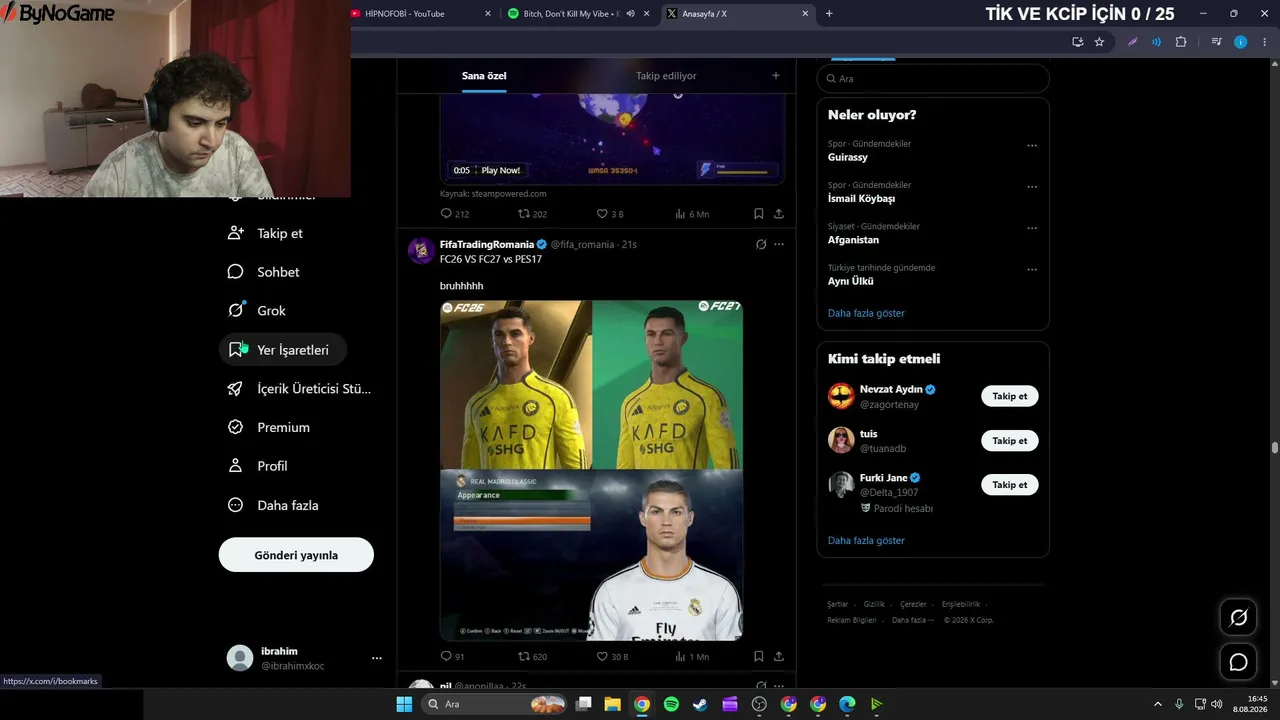Click the Windows Start button
1280x720 pixels.
click(404, 704)
